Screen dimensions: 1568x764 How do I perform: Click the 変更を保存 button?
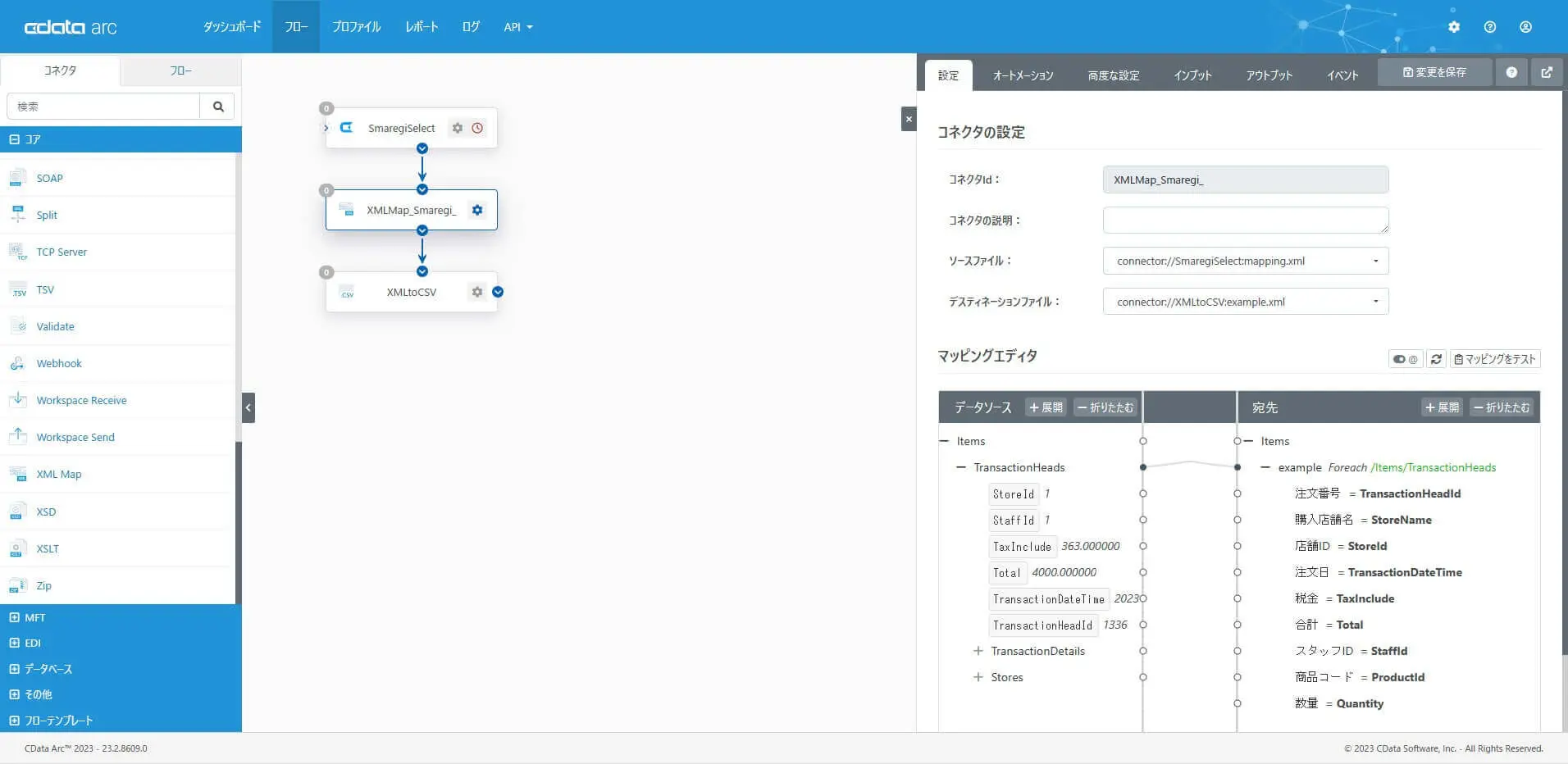[1434, 72]
